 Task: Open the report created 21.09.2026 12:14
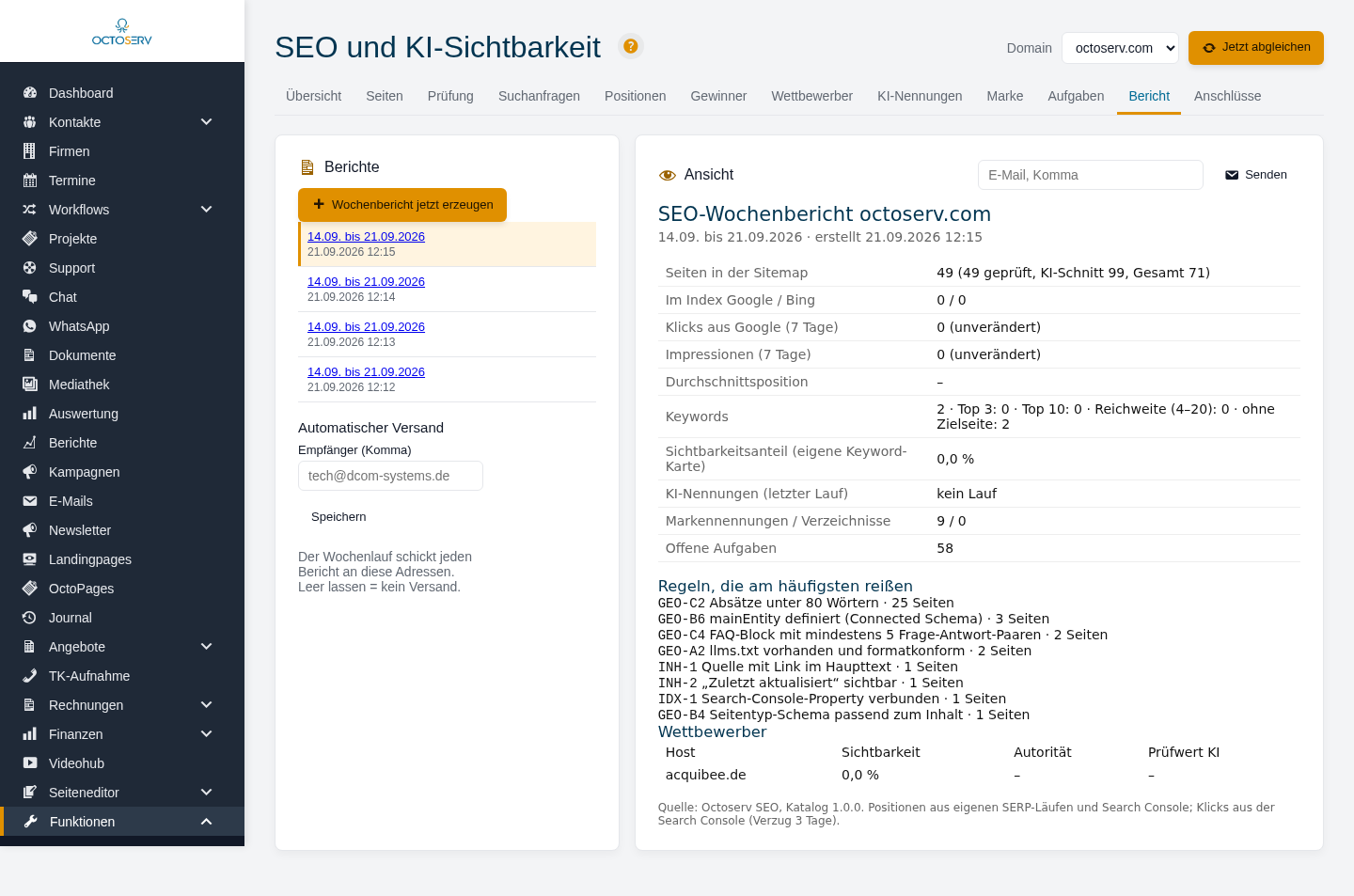coord(366,282)
